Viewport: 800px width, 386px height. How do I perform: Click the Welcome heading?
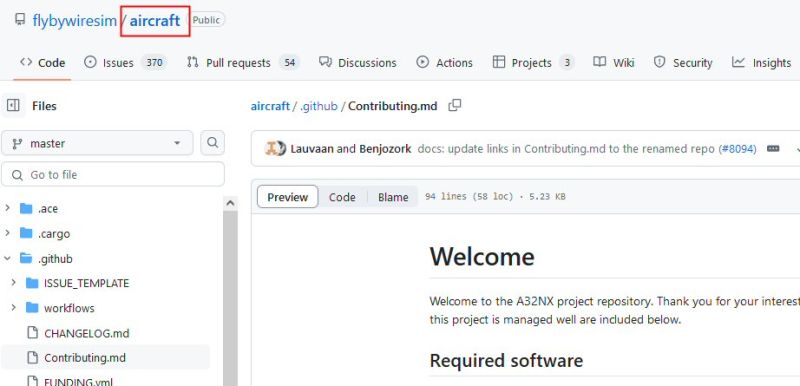click(x=482, y=256)
